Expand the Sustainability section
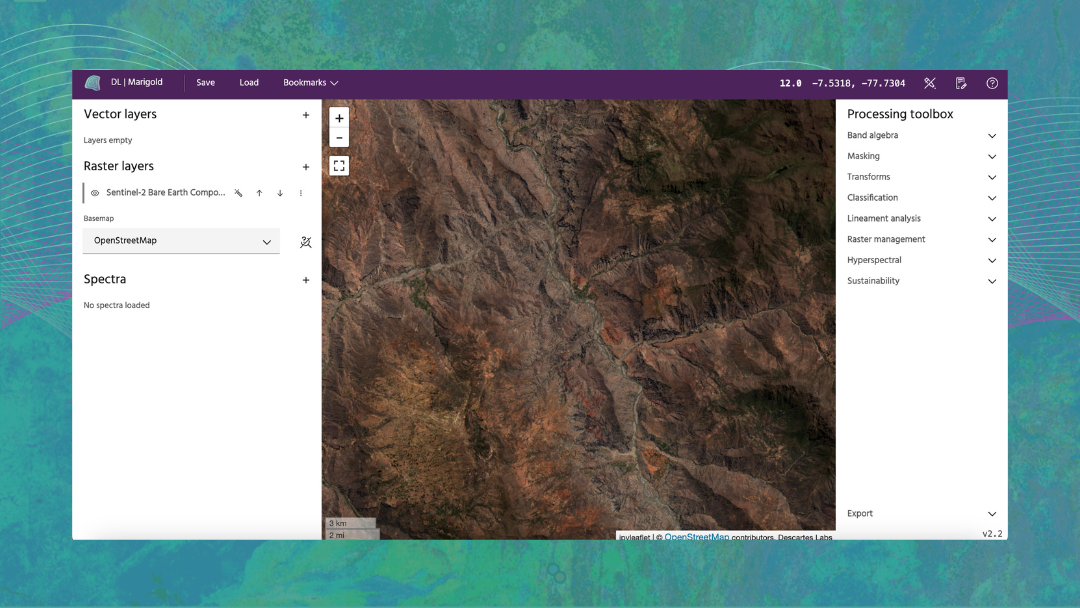Viewport: 1080px width, 608px height. (x=922, y=281)
